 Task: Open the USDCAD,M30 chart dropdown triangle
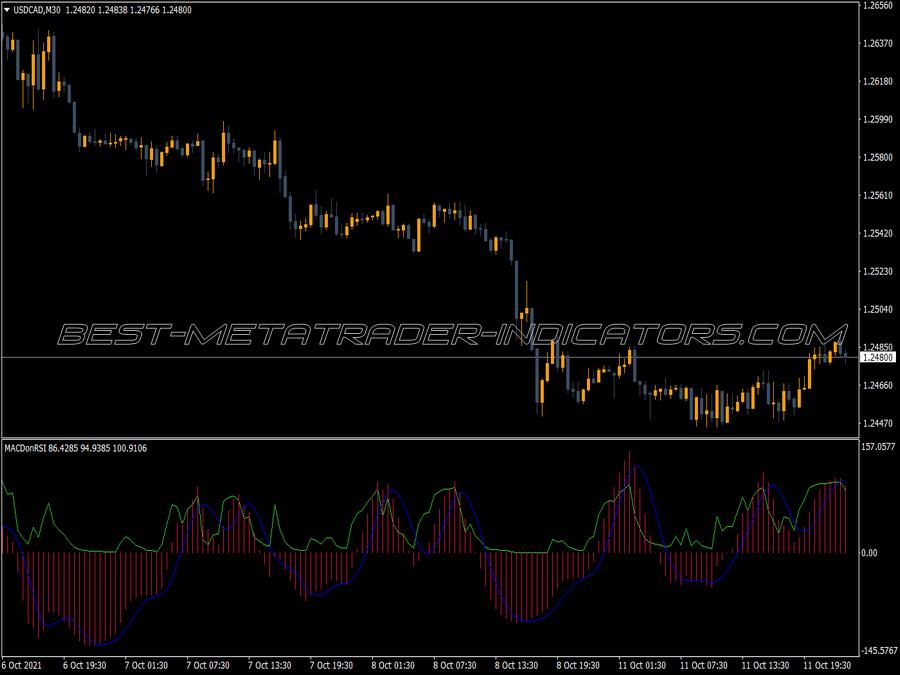(7, 10)
